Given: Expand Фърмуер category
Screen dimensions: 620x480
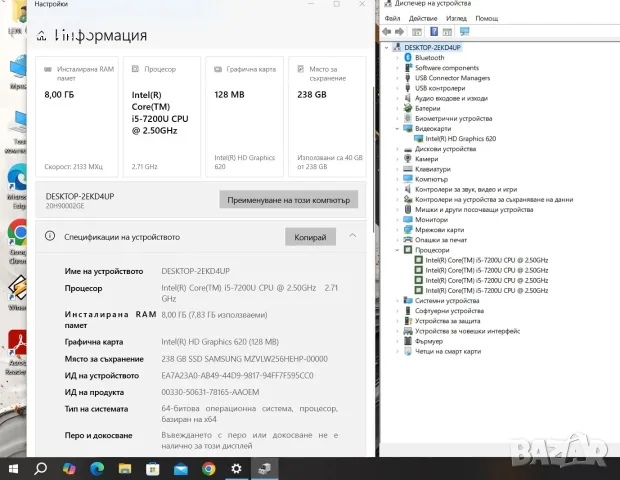Looking at the screenshot, I should [x=397, y=341].
